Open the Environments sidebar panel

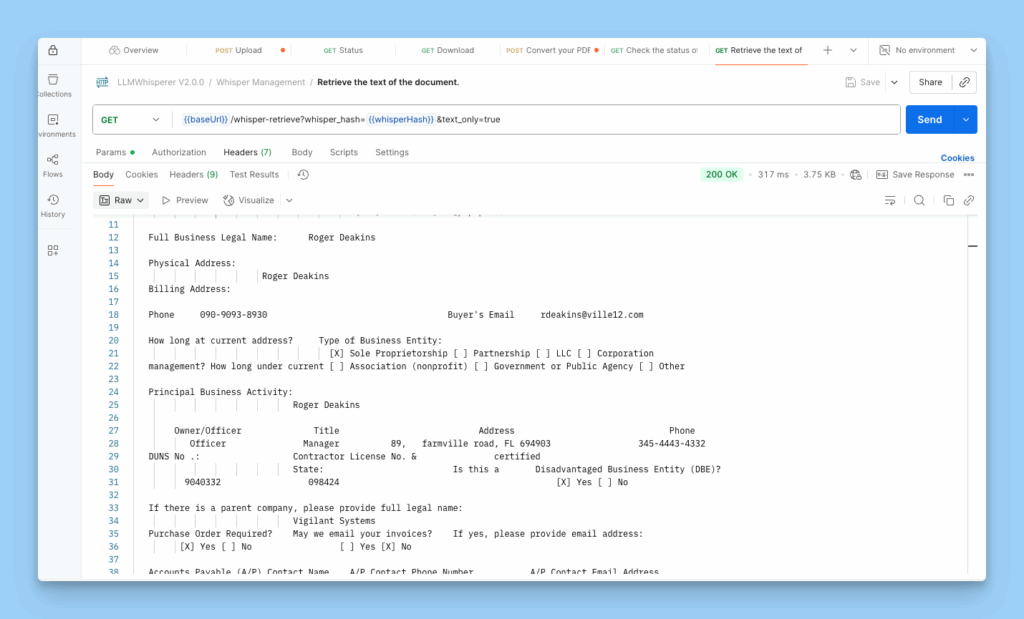(53, 124)
